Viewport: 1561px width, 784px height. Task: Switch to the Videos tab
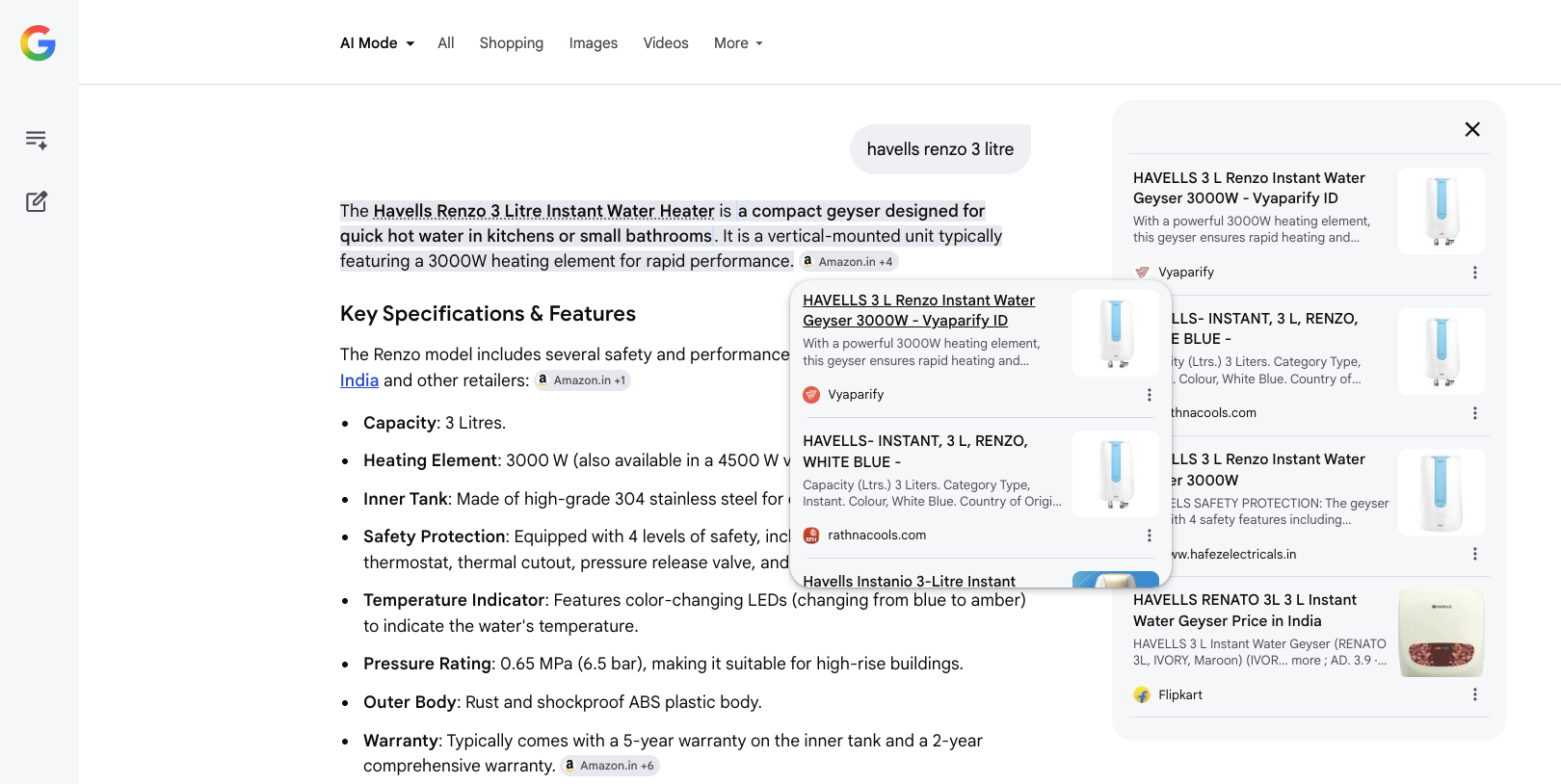click(x=666, y=43)
